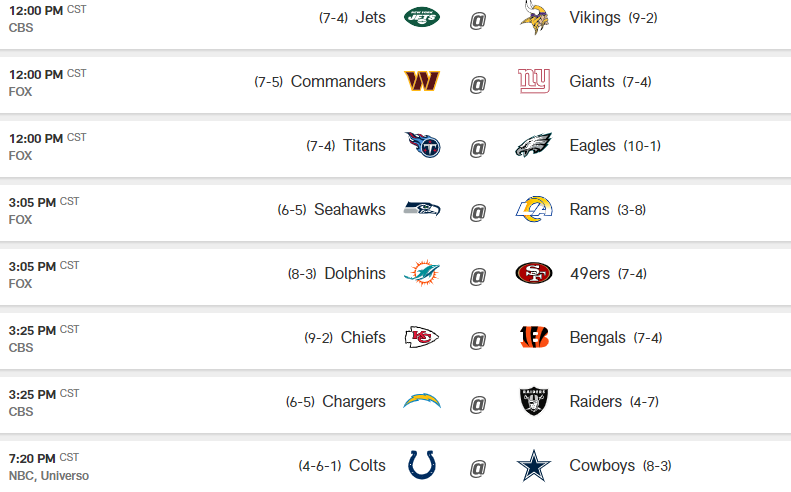791x492 pixels.
Task: Select the San Francisco 49ers logo
Action: click(534, 274)
